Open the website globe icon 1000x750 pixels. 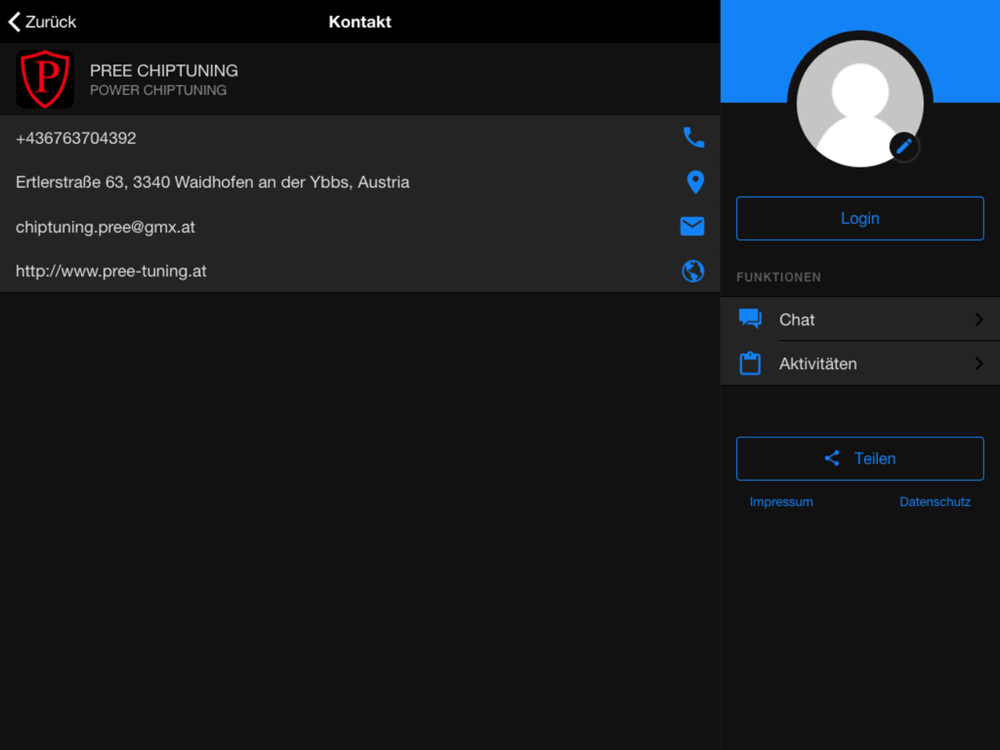[693, 271]
